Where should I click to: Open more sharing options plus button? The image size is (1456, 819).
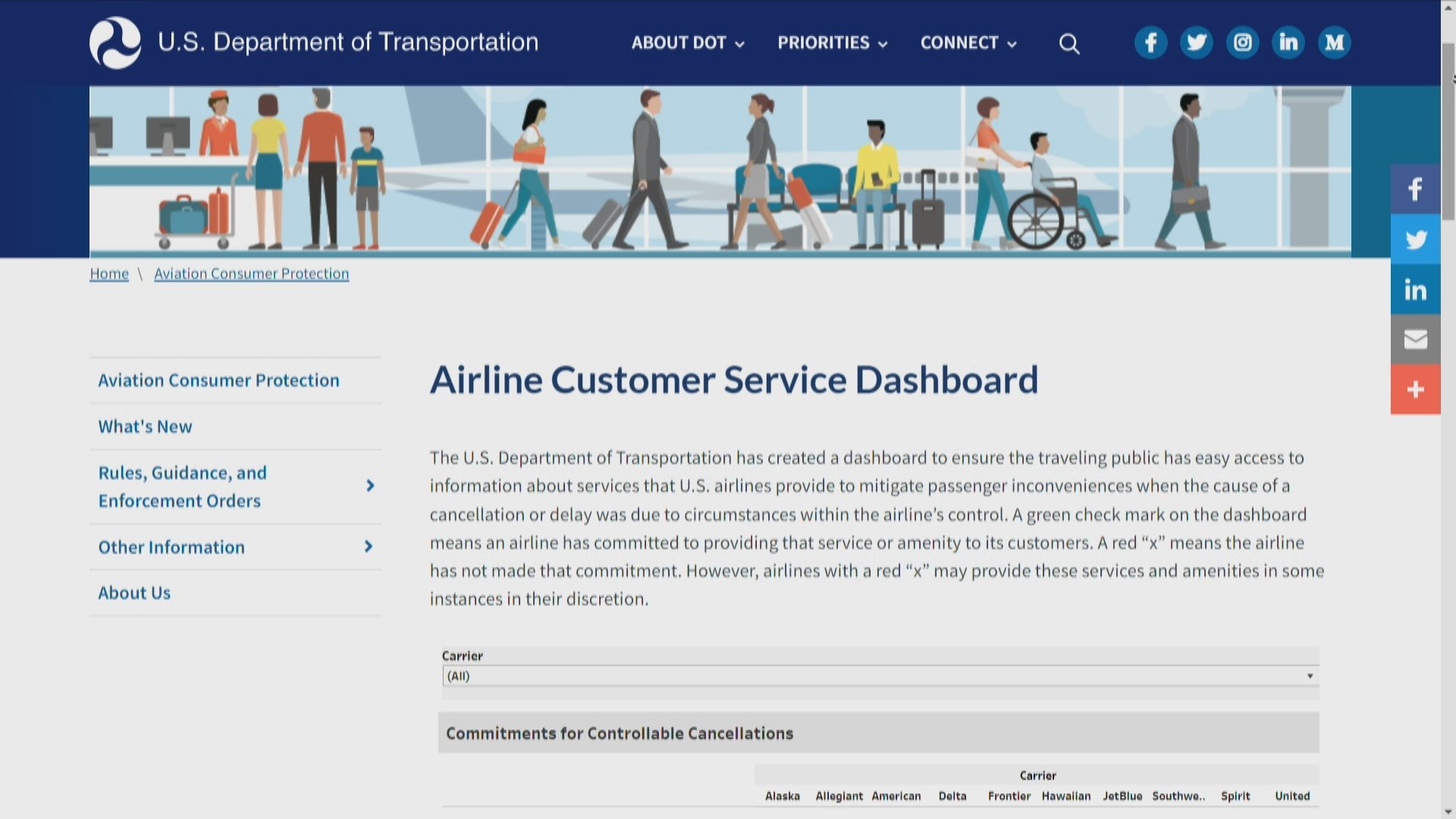coord(1415,389)
